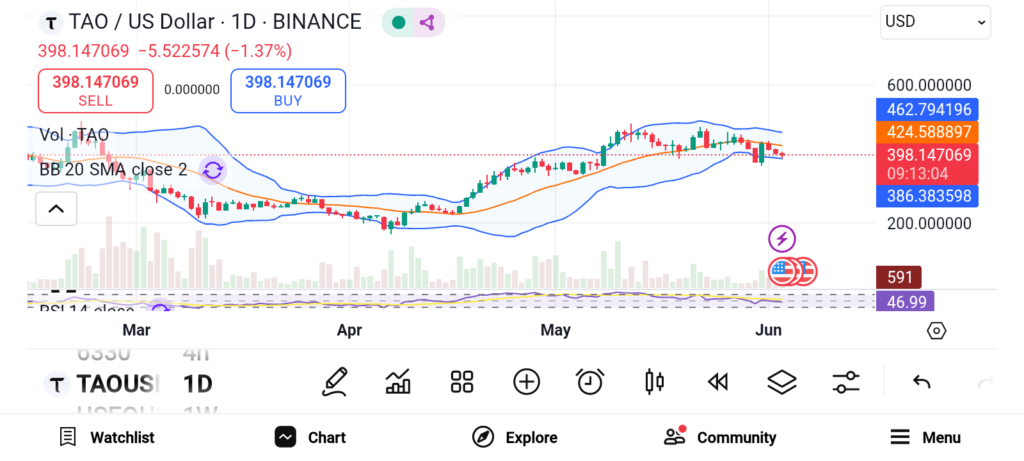The width and height of the screenshot is (1024, 461).
Task: Open the Watchlist tab
Action: click(x=106, y=437)
